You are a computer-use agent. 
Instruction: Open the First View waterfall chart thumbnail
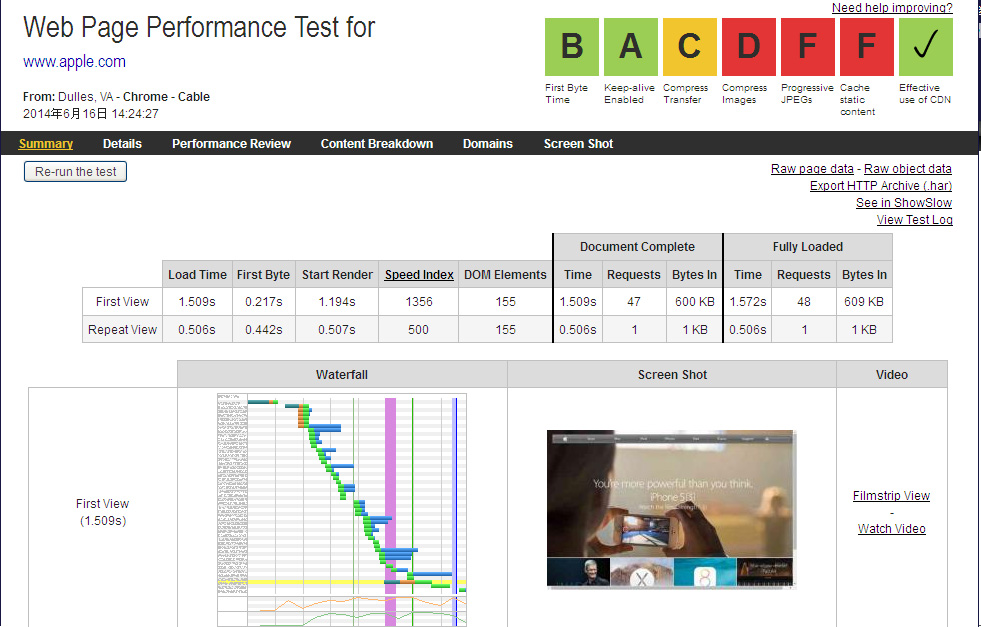[342, 509]
